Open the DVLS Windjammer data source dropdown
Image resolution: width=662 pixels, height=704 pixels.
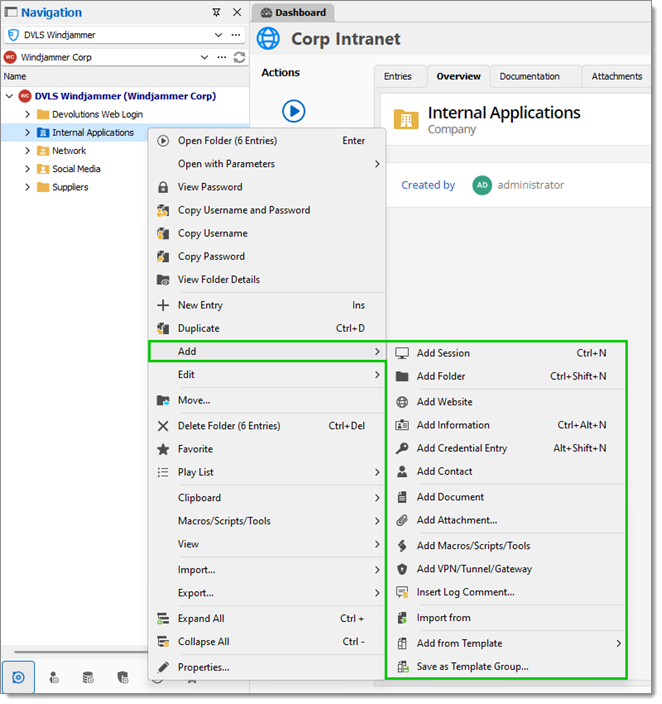point(219,35)
